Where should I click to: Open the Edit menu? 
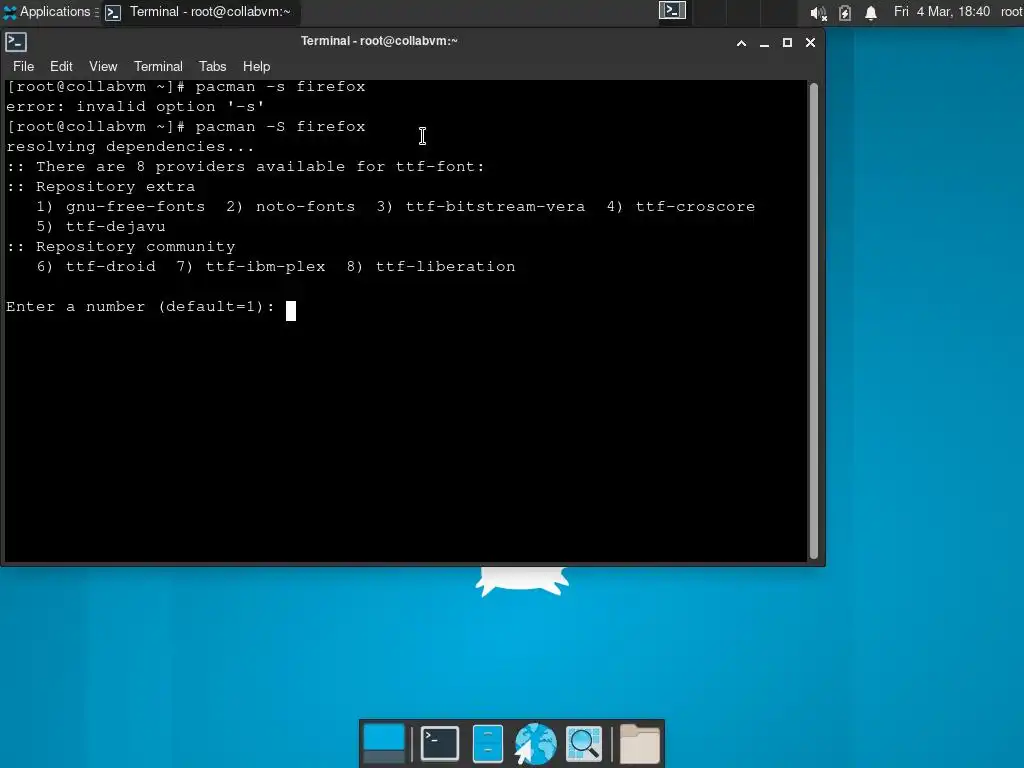[61, 67]
